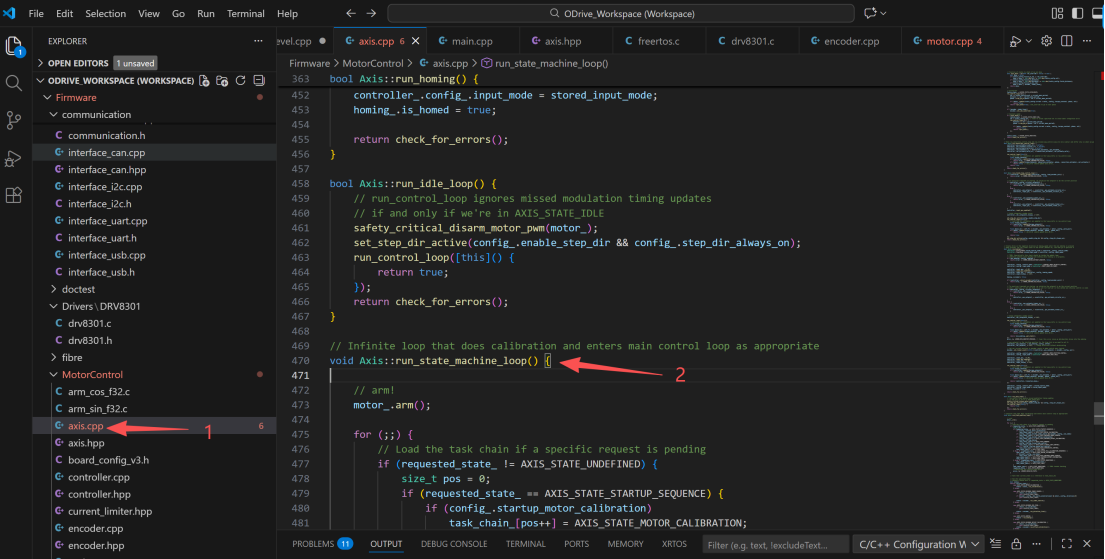The image size is (1105, 559).
Task: Open board_config_v3.h in the file tree
Action: pyautogui.click(x=108, y=460)
